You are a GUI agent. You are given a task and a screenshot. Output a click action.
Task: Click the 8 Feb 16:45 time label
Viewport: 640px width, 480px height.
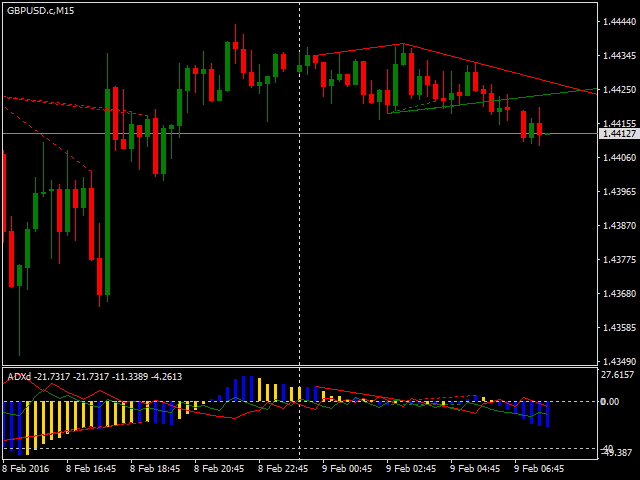(x=91, y=469)
